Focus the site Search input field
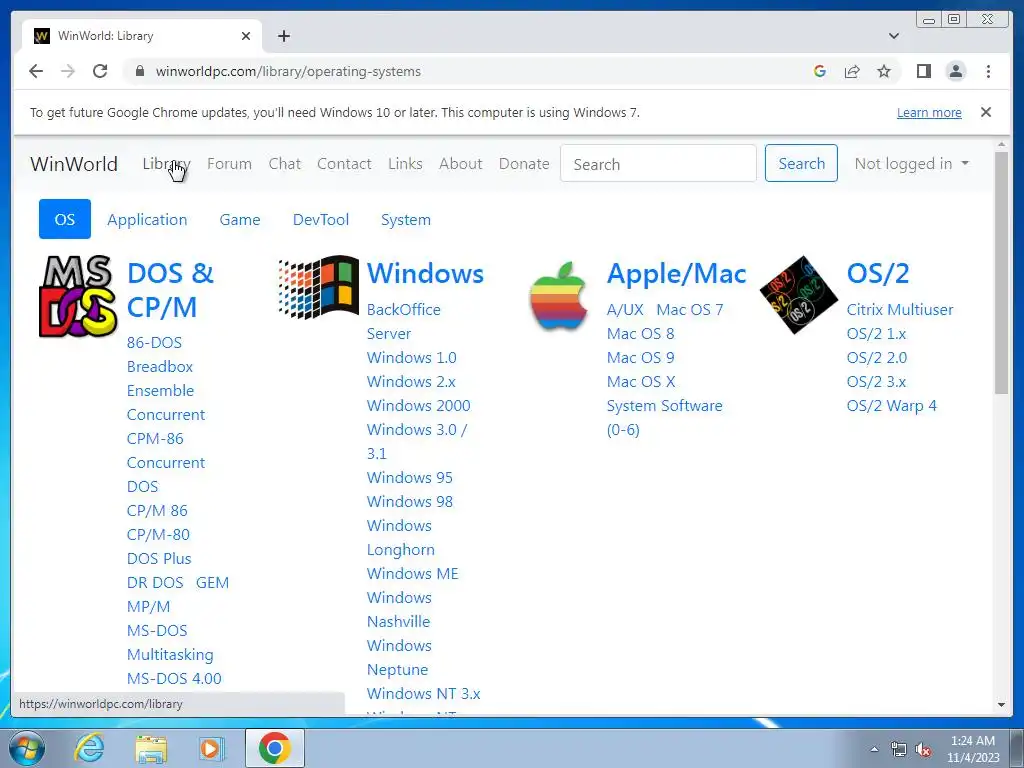 tap(658, 163)
